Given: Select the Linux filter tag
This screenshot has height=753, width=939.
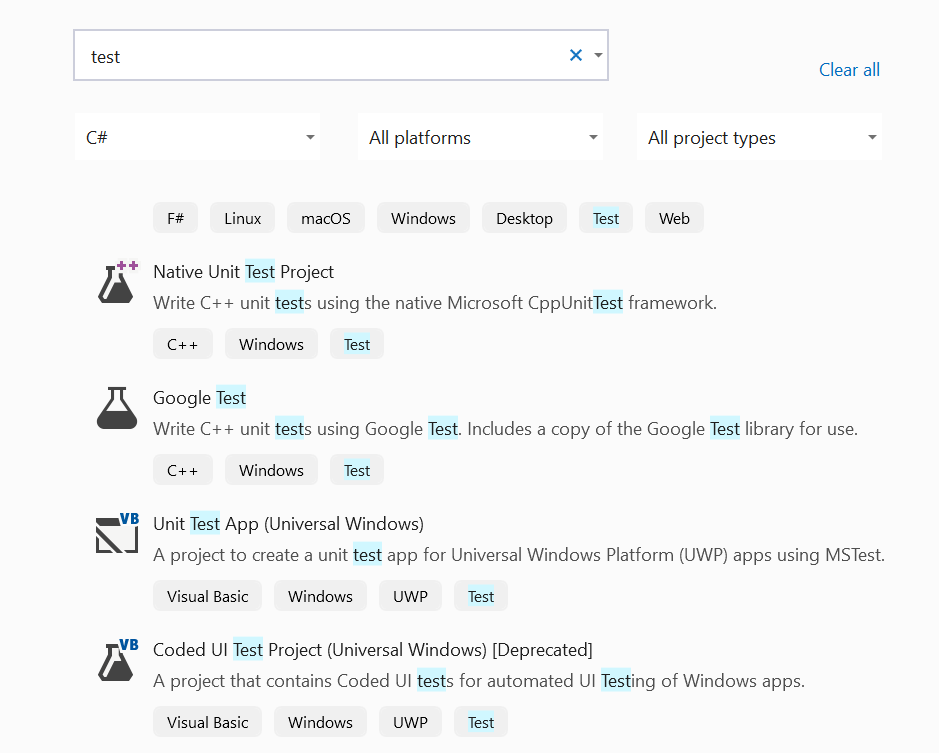Looking at the screenshot, I should 242,217.
